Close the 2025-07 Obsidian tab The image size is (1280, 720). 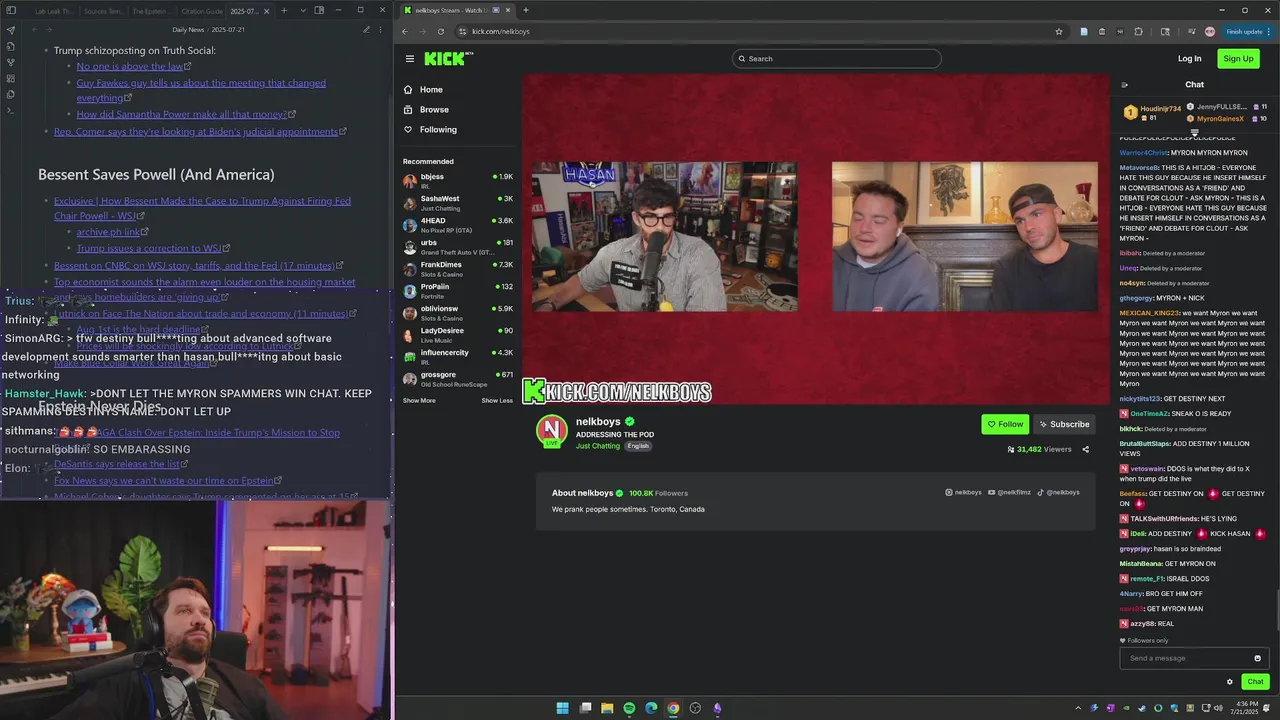click(x=267, y=11)
